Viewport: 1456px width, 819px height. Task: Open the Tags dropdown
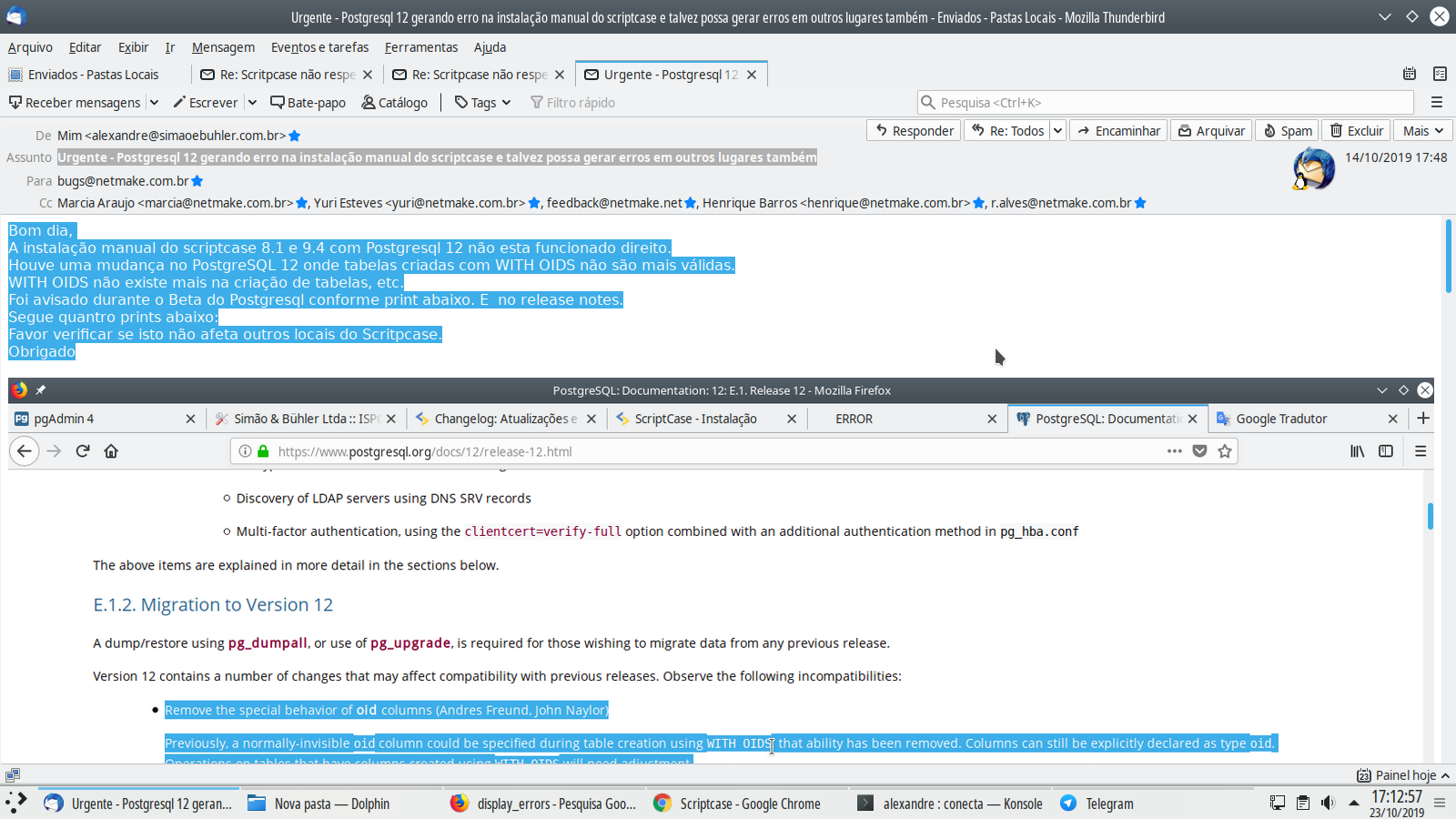point(482,103)
